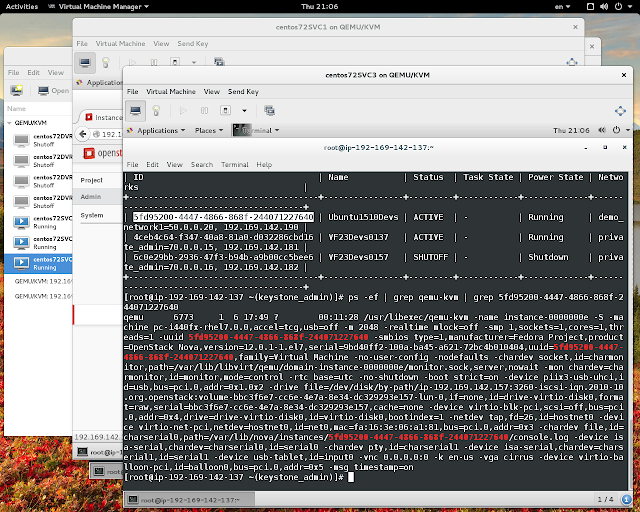This screenshot has width=640, height=512.
Task: Click the Pause icon in centos72SVC3 toolbar
Action: click(204, 110)
